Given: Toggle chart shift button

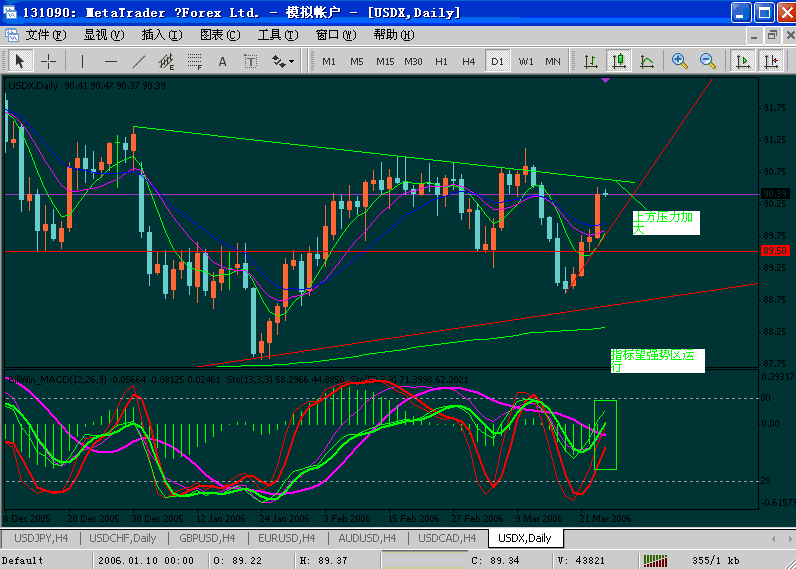Looking at the screenshot, I should [x=771, y=61].
